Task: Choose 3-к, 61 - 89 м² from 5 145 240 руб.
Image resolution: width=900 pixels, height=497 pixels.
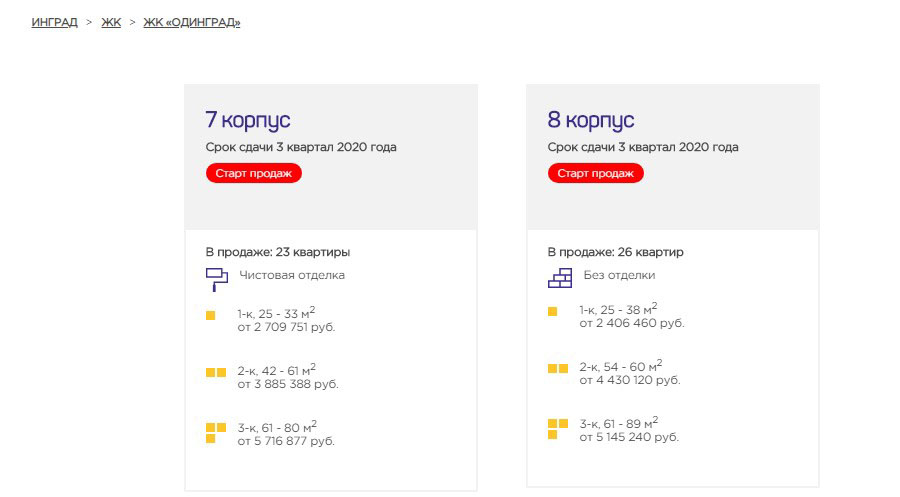Action: coord(629,430)
